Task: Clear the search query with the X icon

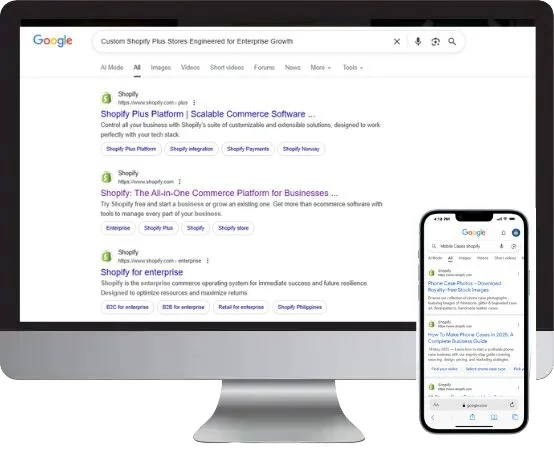Action: (397, 42)
